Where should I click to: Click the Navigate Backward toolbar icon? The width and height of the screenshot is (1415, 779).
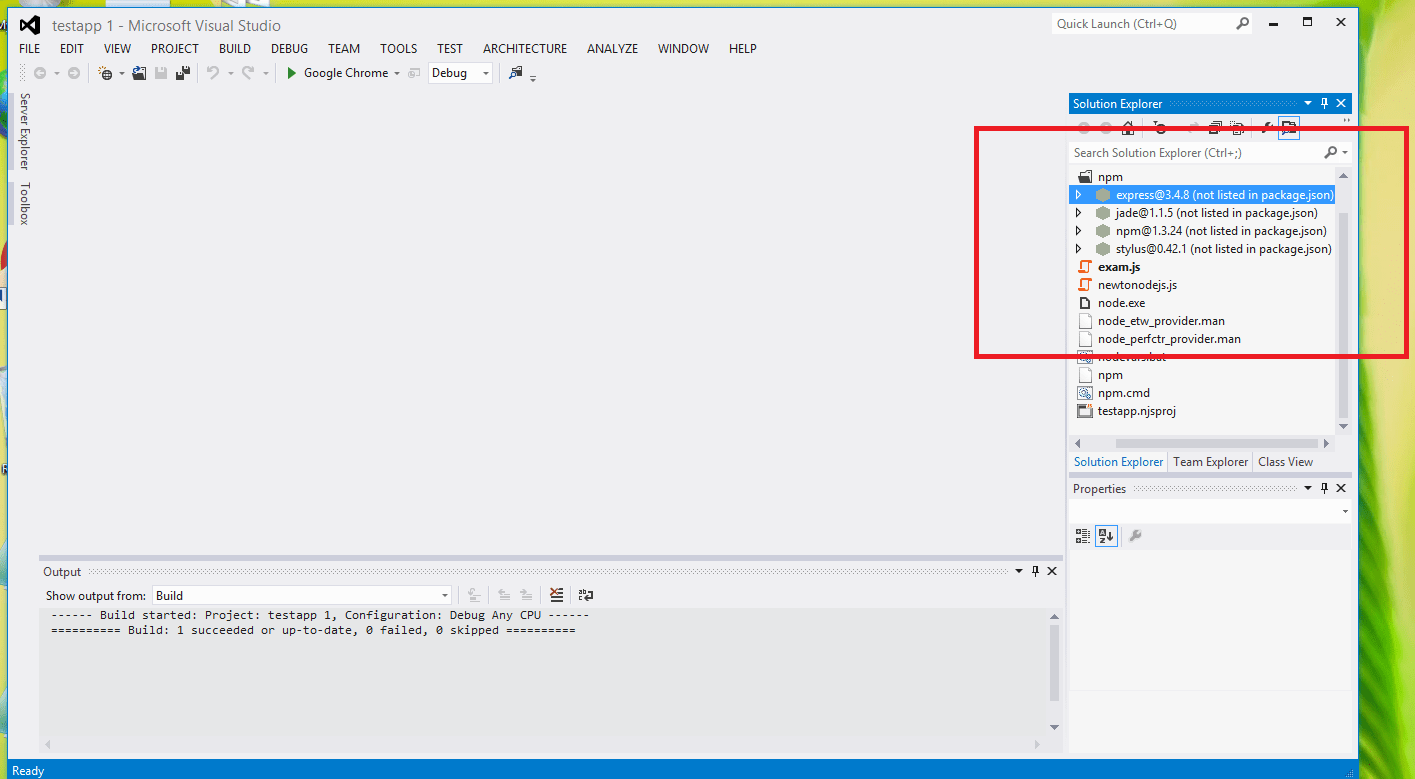(40, 73)
